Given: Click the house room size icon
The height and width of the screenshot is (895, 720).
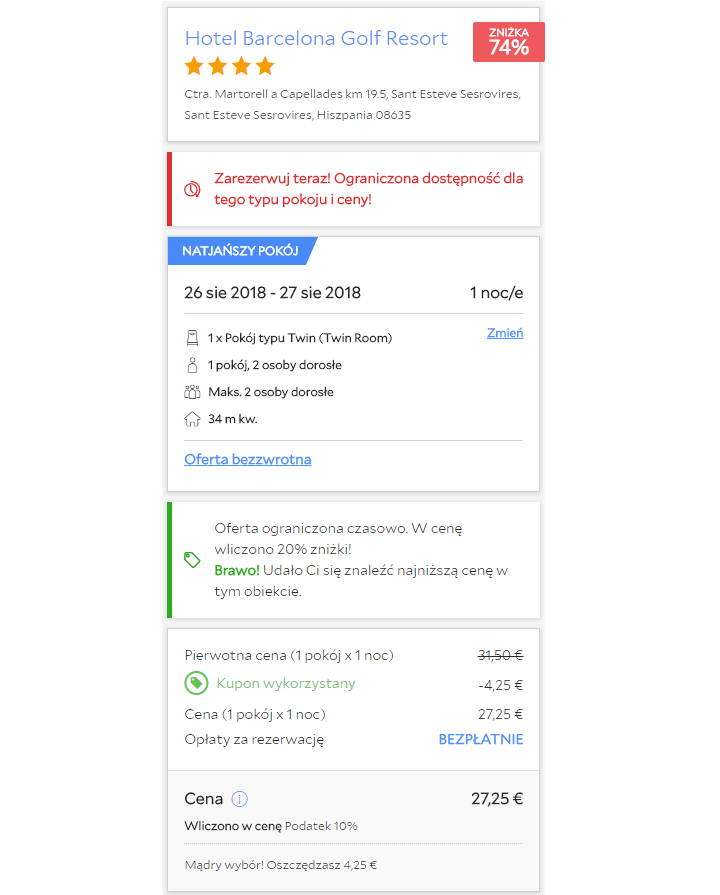Looking at the screenshot, I should point(192,419).
